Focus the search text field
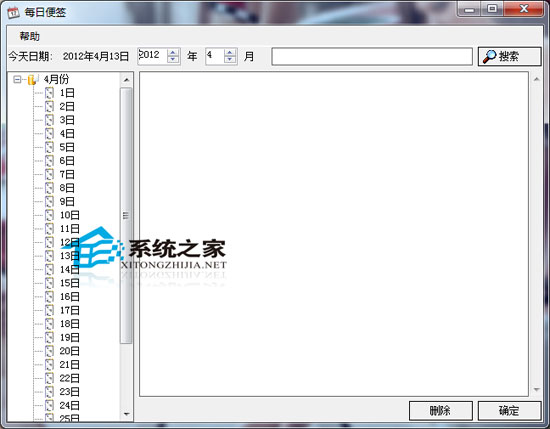Screen dimensions: 550x429 (372, 56)
